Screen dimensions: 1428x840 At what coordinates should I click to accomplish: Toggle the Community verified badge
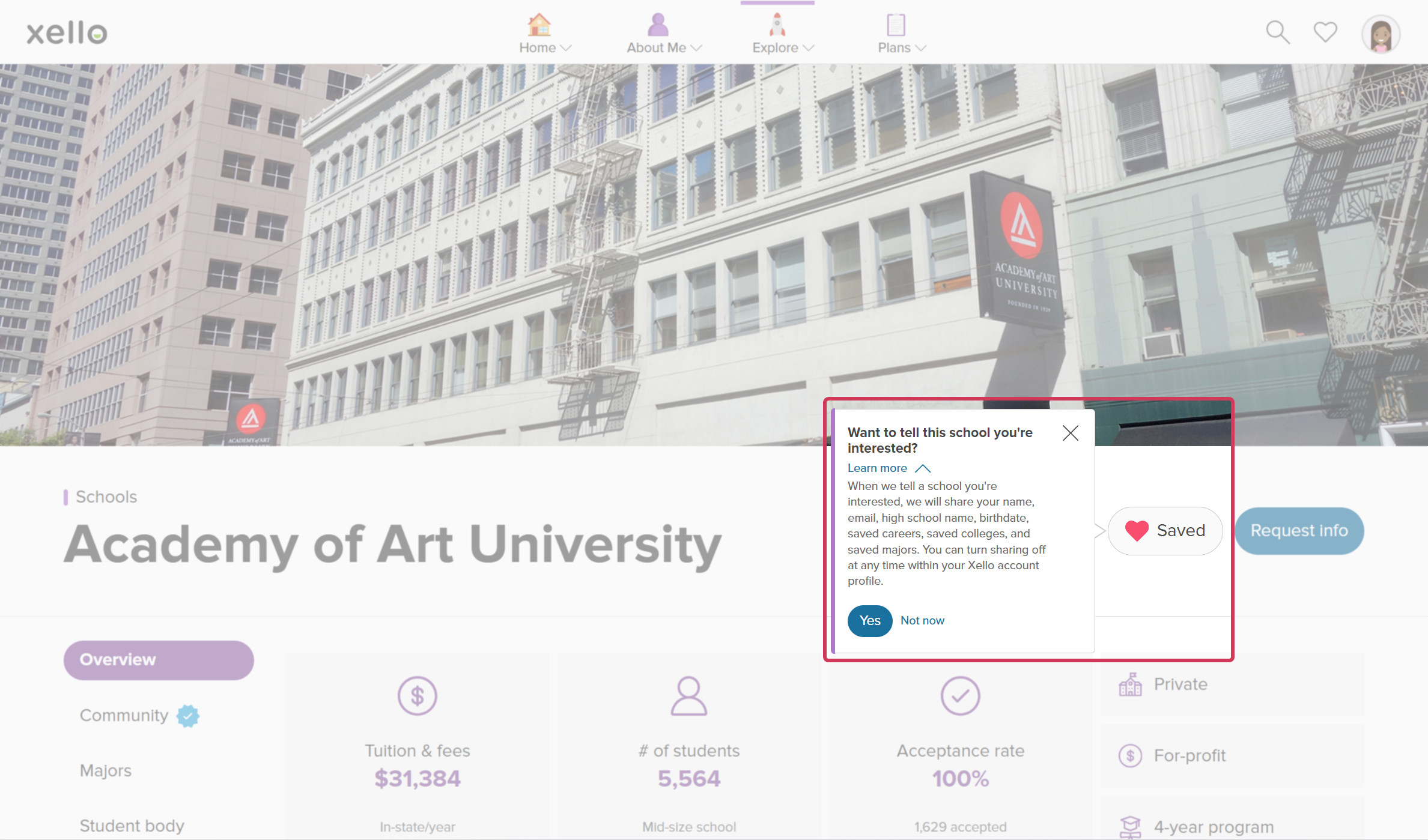point(188,715)
